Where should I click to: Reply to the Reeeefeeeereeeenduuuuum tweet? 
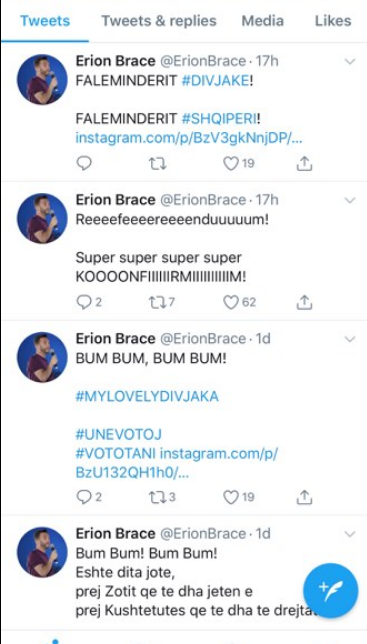(84, 303)
